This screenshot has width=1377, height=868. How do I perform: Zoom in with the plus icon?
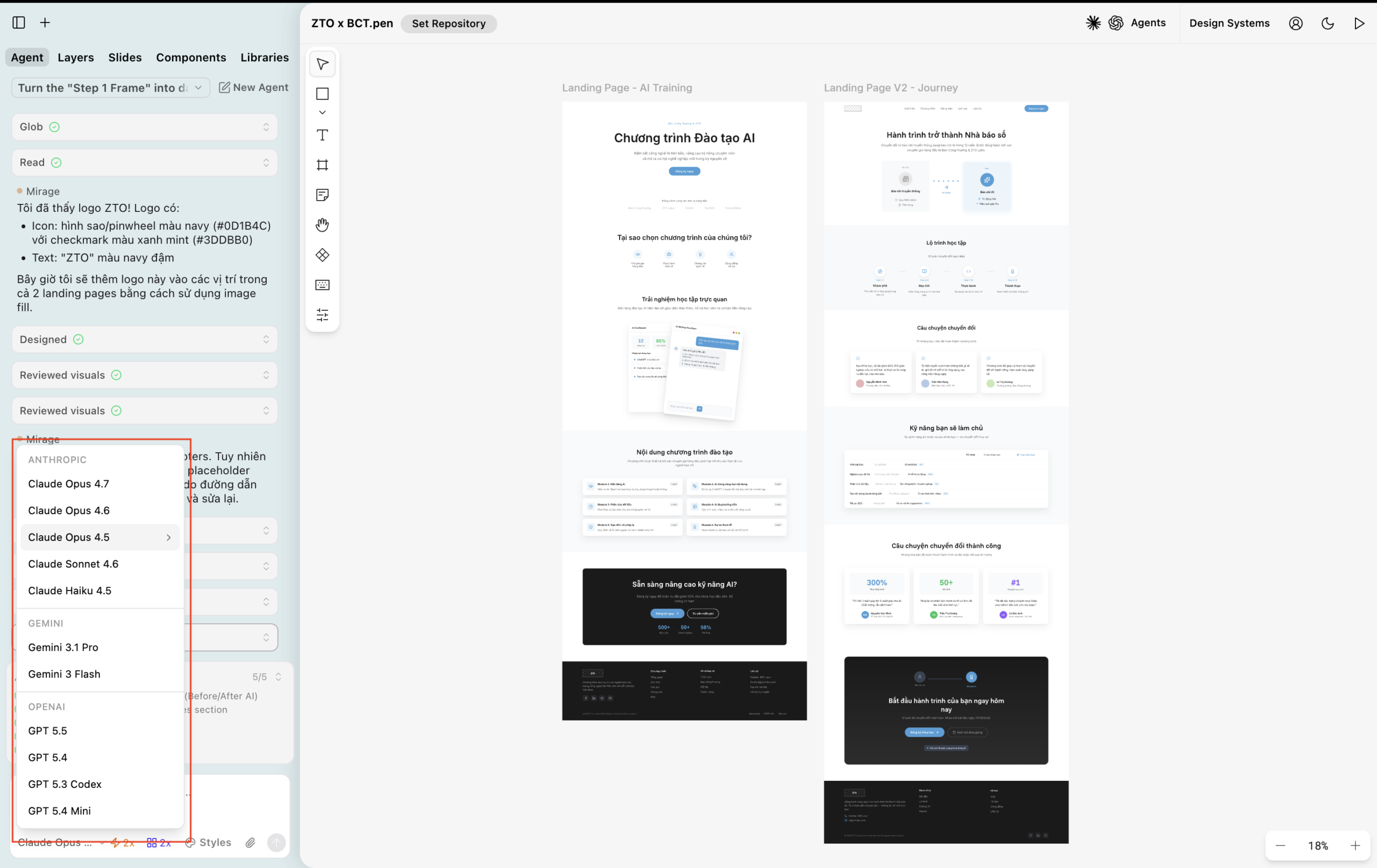pyautogui.click(x=1355, y=846)
